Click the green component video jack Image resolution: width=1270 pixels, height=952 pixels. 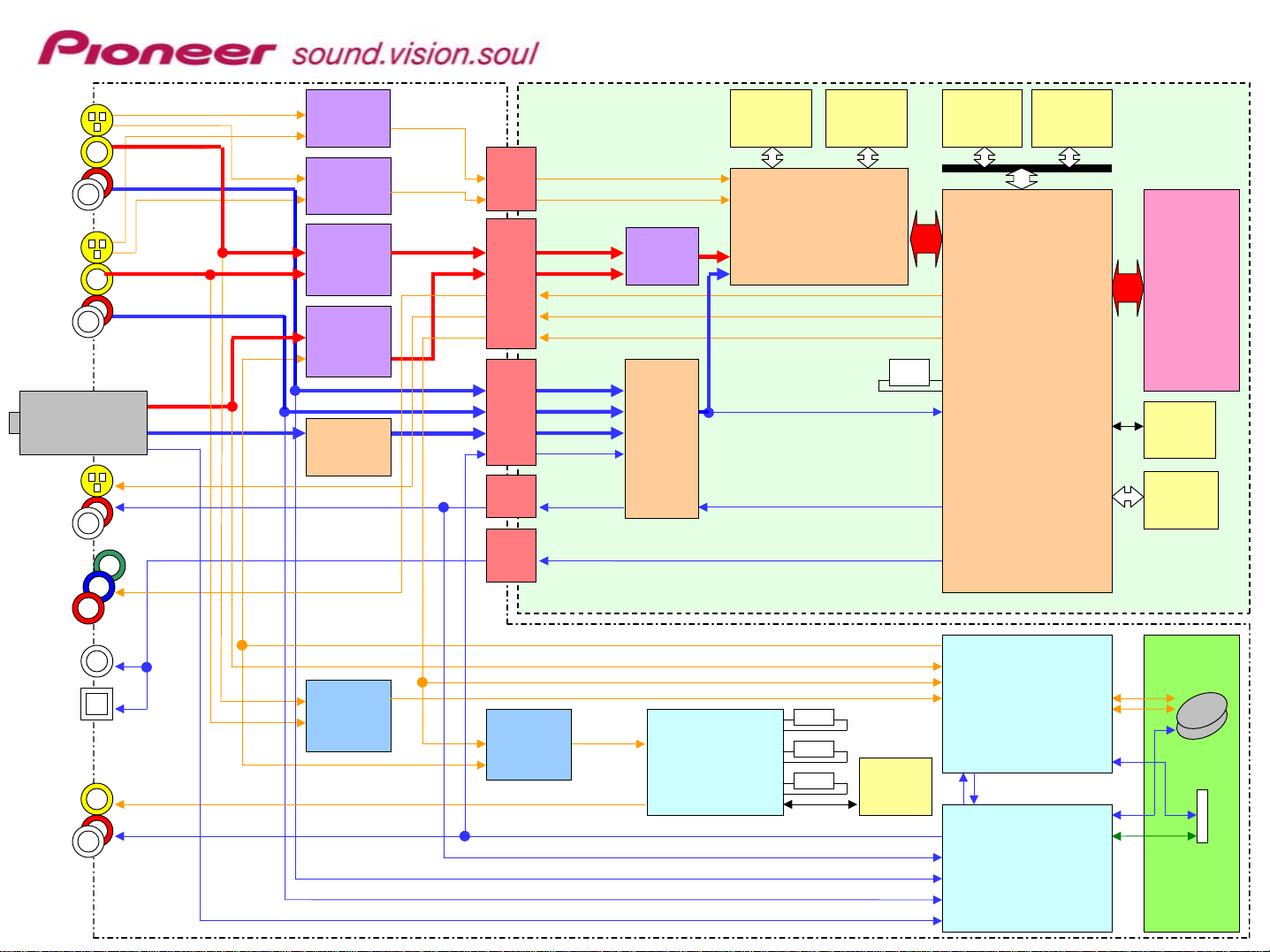pyautogui.click(x=110, y=565)
